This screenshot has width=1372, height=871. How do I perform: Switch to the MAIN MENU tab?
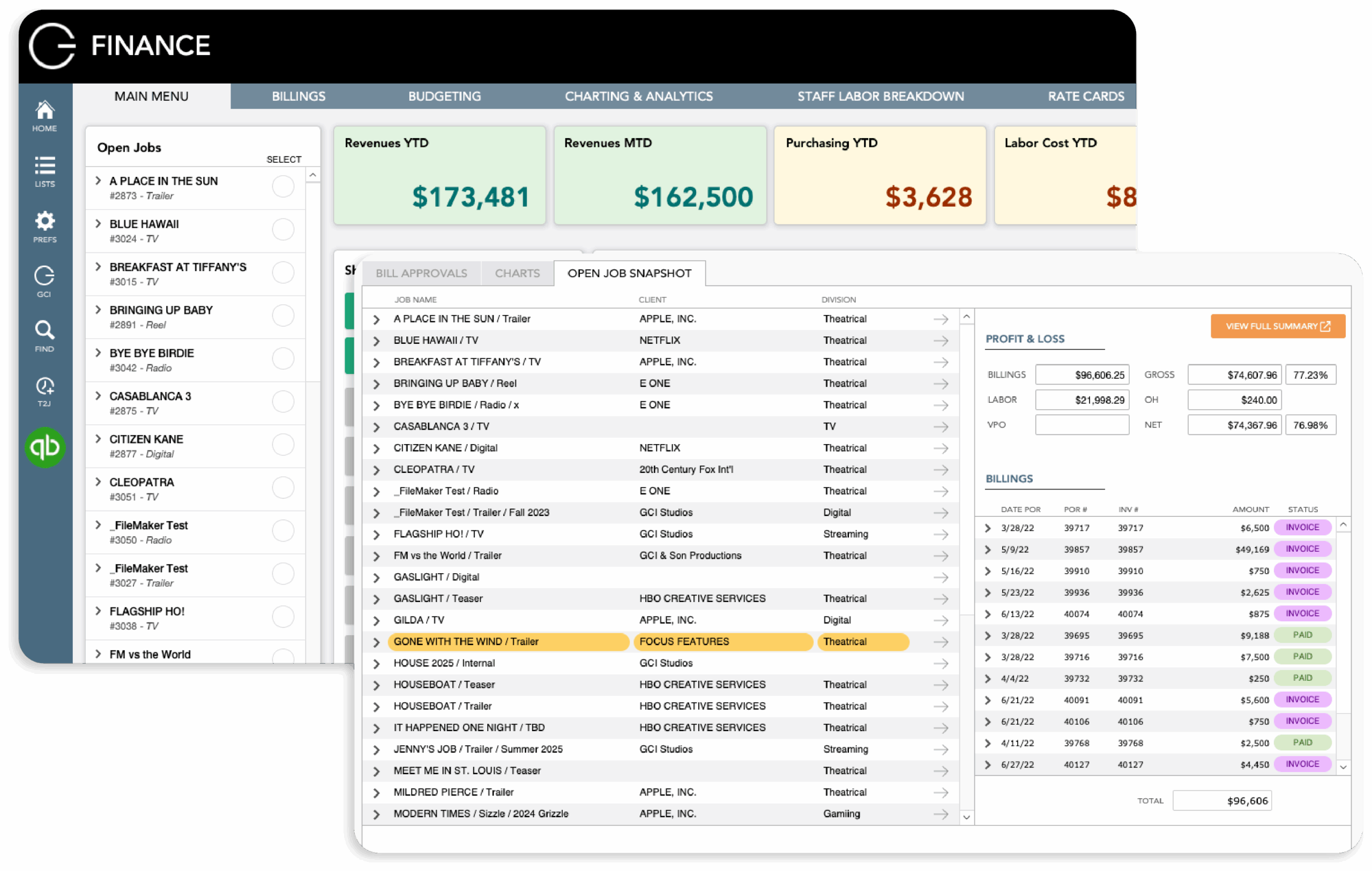click(152, 96)
